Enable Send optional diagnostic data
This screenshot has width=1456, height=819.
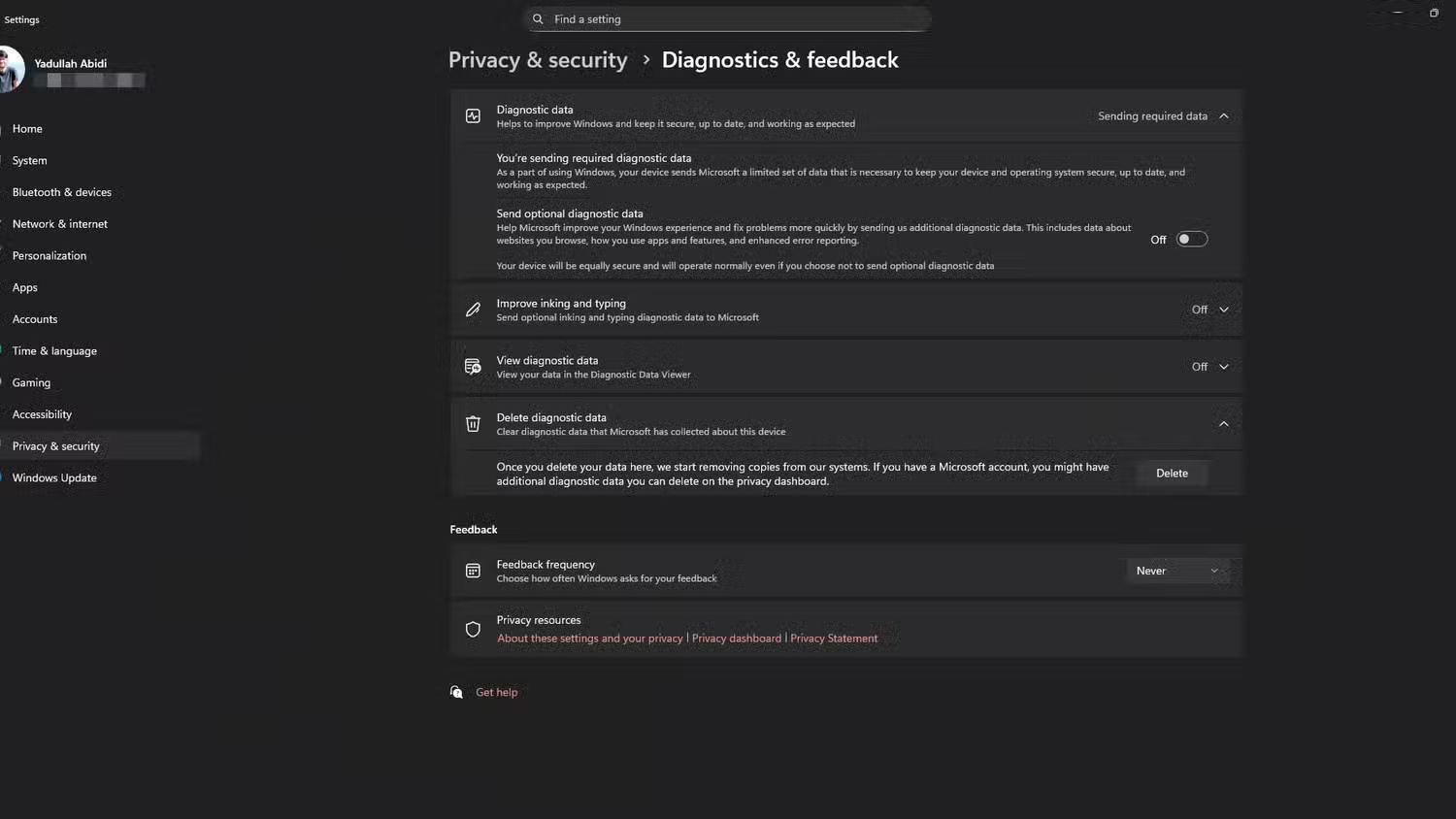tap(1192, 239)
